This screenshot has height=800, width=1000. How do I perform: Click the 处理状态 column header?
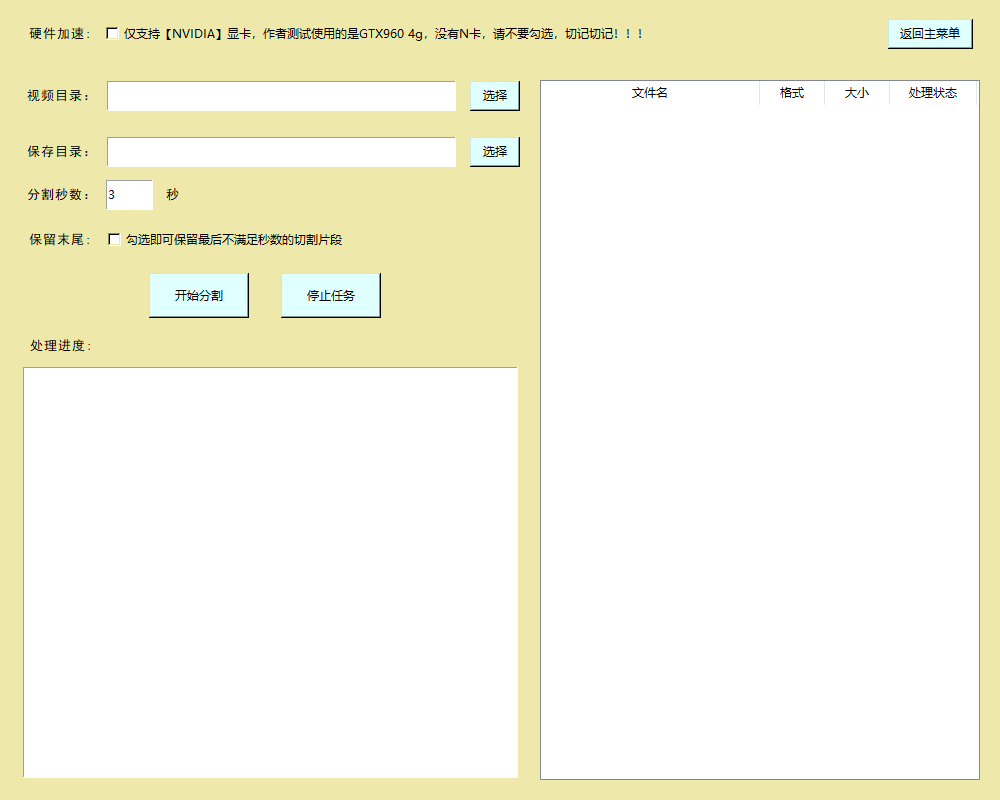point(932,93)
